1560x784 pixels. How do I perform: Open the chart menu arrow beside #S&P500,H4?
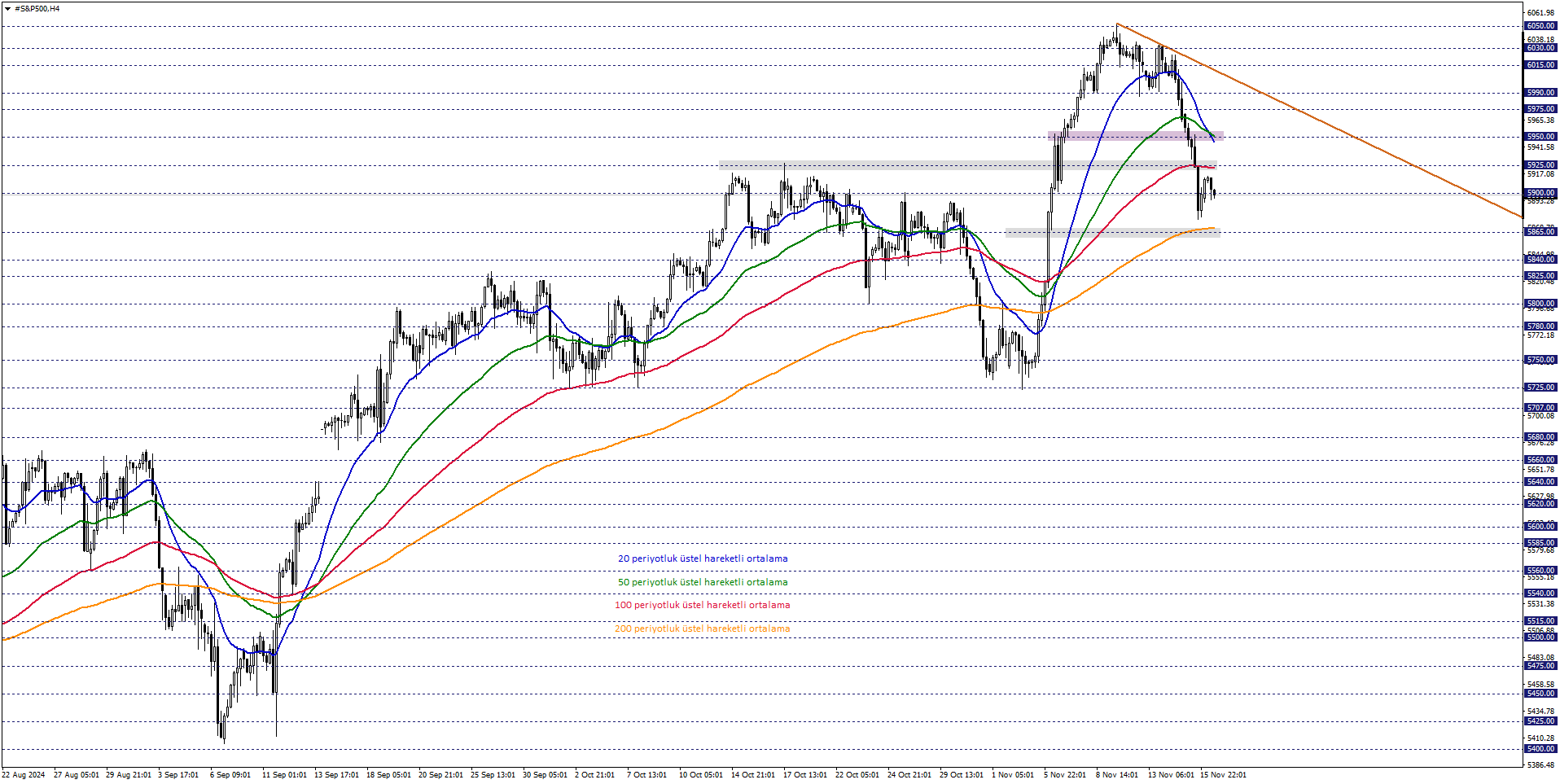pos(7,9)
